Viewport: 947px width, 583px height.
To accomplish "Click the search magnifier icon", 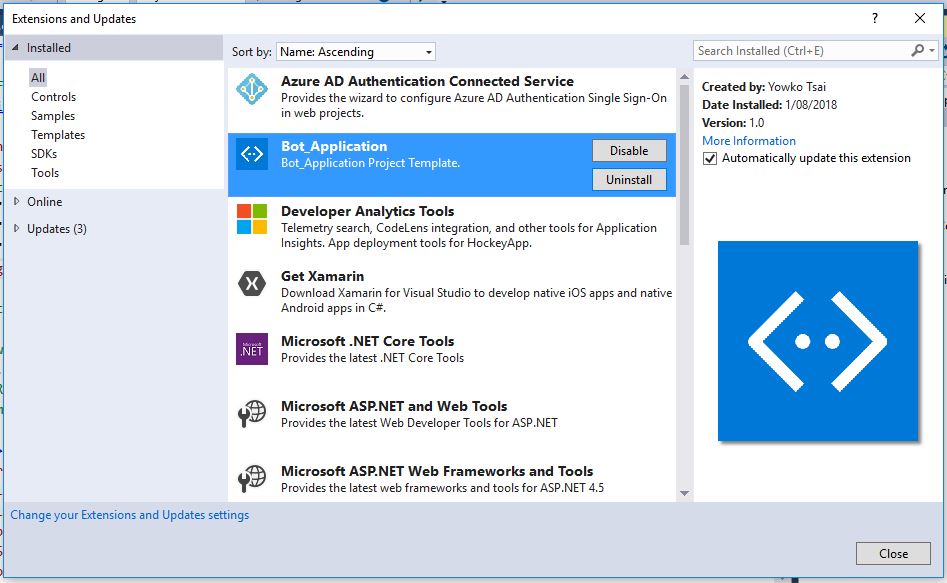I will (917, 51).
